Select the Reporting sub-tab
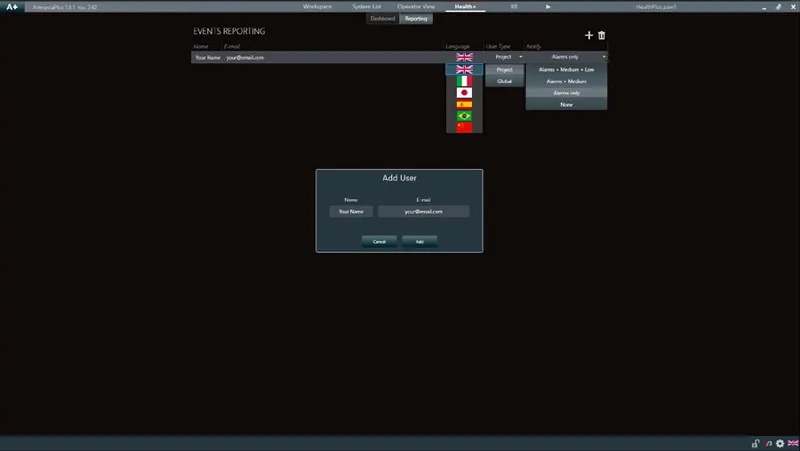800x451 pixels. point(416,18)
